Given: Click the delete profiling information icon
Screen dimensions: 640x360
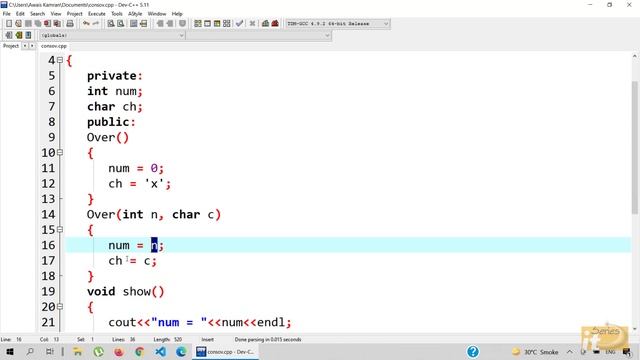Looking at the screenshot, I should tap(275, 24).
